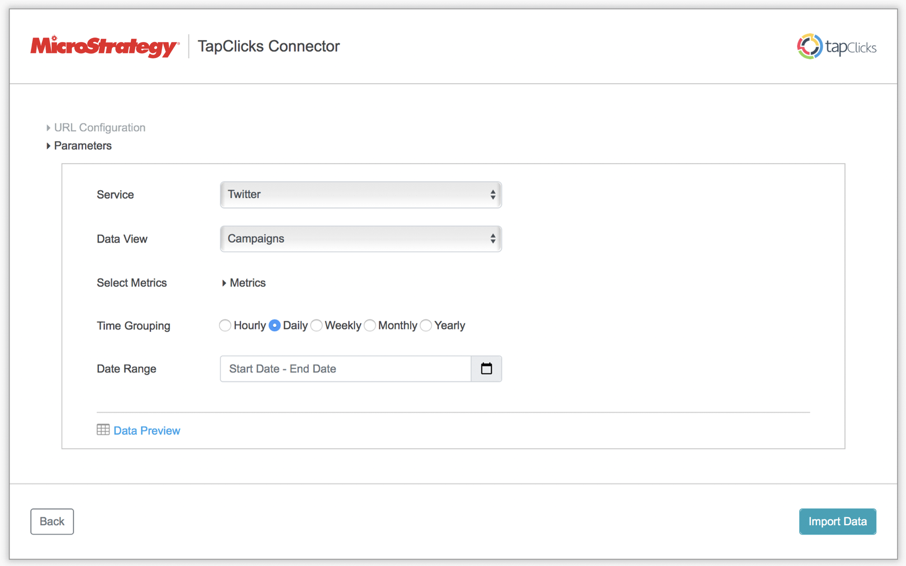Screen dimensions: 906x566
Task: Click the calendar icon for Date Range
Action: 486,369
